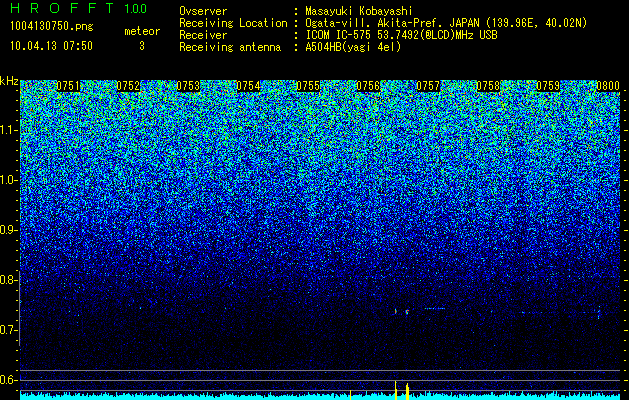Screen dimensions: 629x400
Task: Click the 0.8 kHz axis label
Action: click(9, 280)
